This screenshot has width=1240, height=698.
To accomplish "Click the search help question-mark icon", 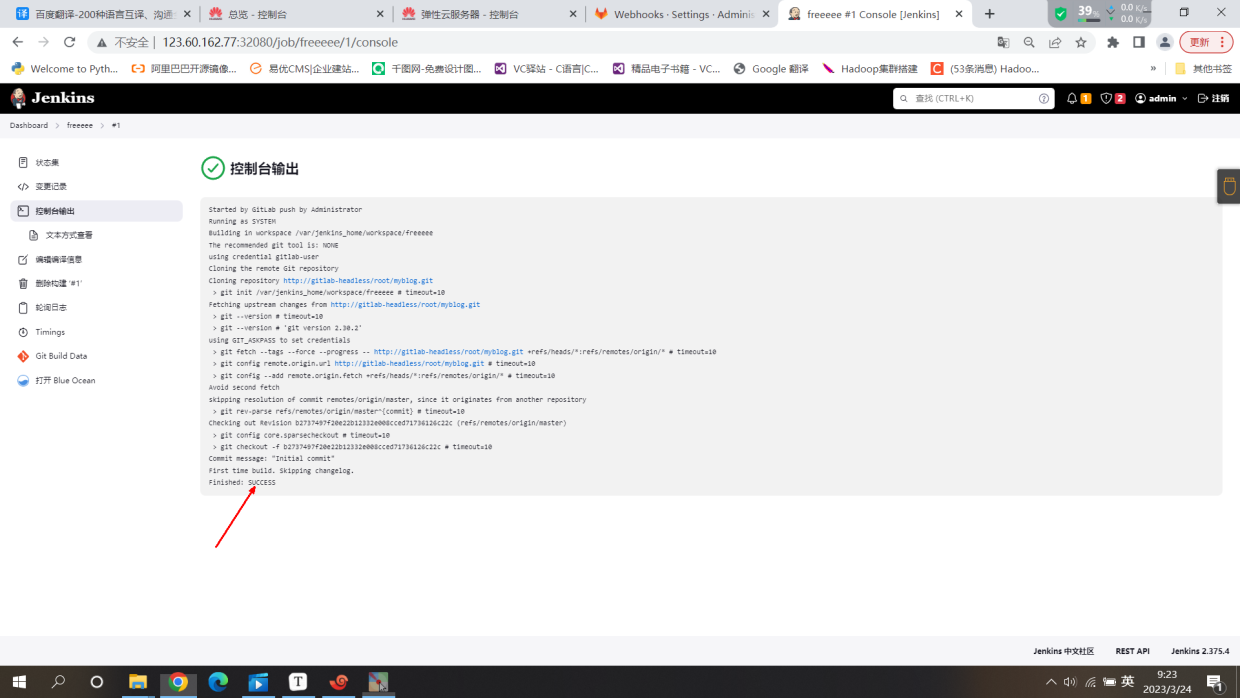I will coord(1043,99).
